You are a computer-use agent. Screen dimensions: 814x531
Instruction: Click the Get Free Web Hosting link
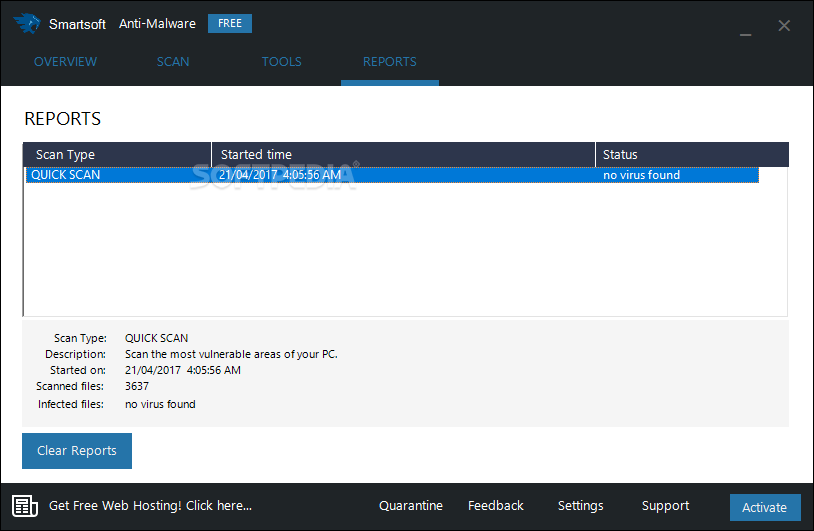[x=151, y=506]
